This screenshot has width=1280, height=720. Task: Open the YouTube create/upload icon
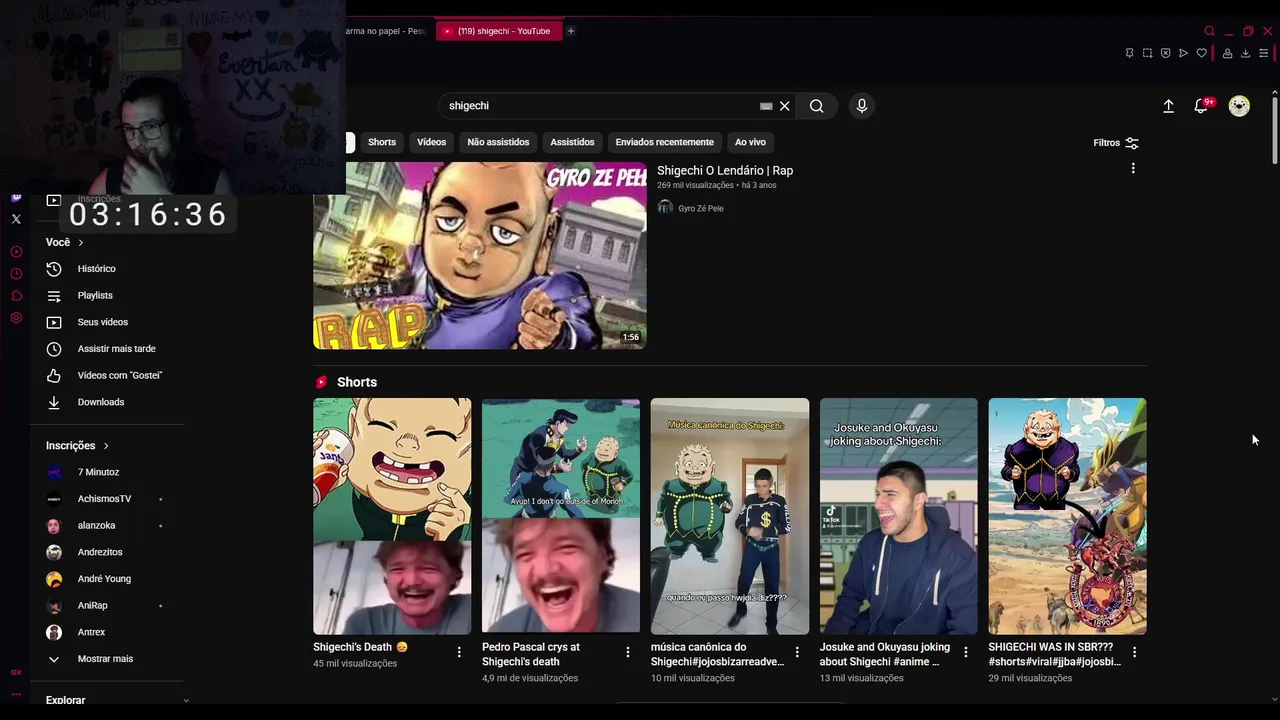pyautogui.click(x=1168, y=106)
